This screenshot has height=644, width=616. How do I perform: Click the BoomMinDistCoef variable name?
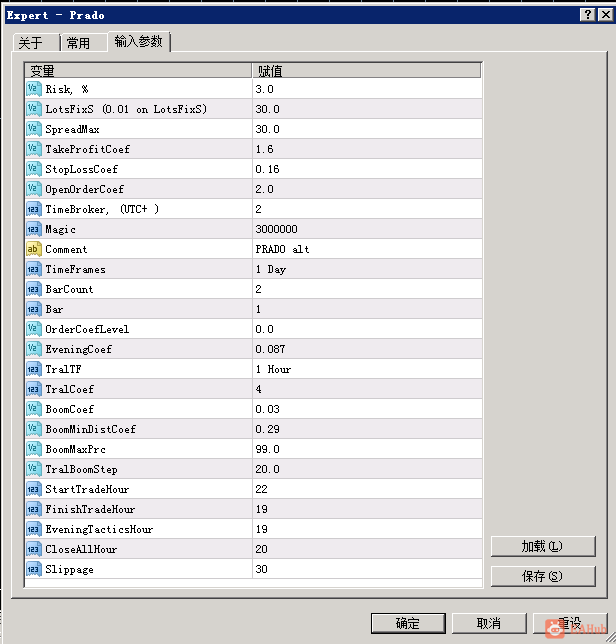90,429
